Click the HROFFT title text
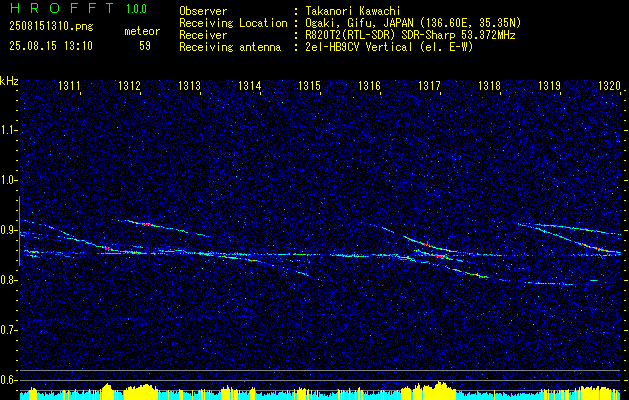The image size is (629, 400). tap(61, 8)
